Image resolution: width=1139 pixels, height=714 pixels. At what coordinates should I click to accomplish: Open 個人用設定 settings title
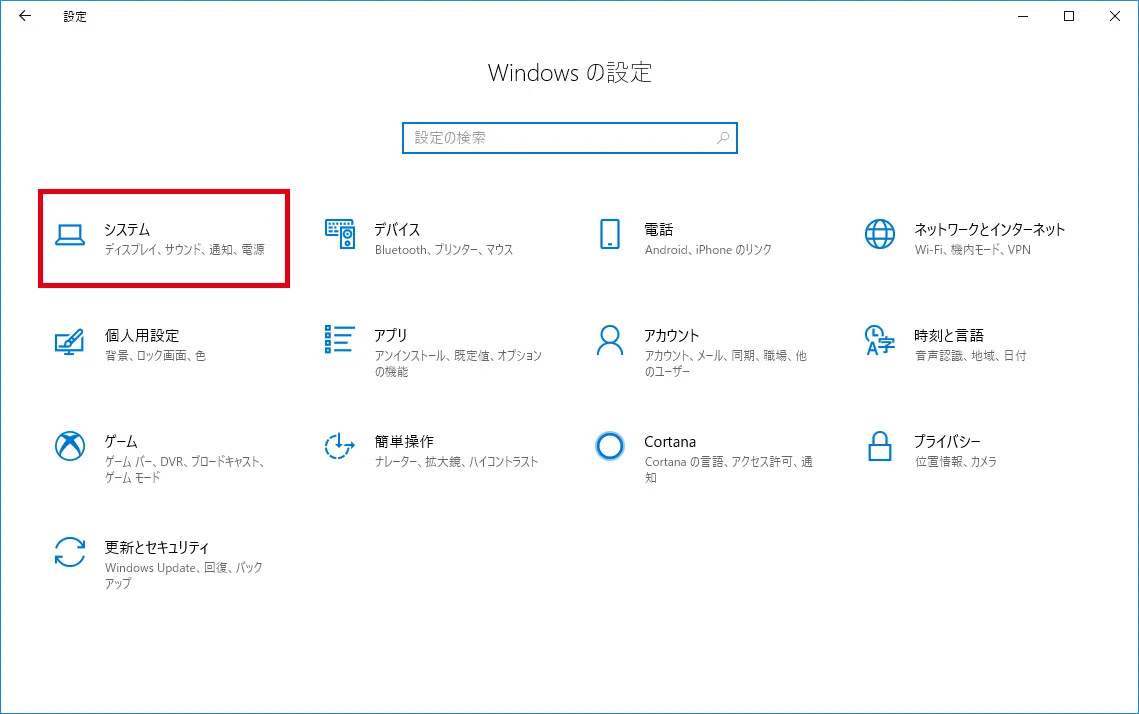pos(142,336)
